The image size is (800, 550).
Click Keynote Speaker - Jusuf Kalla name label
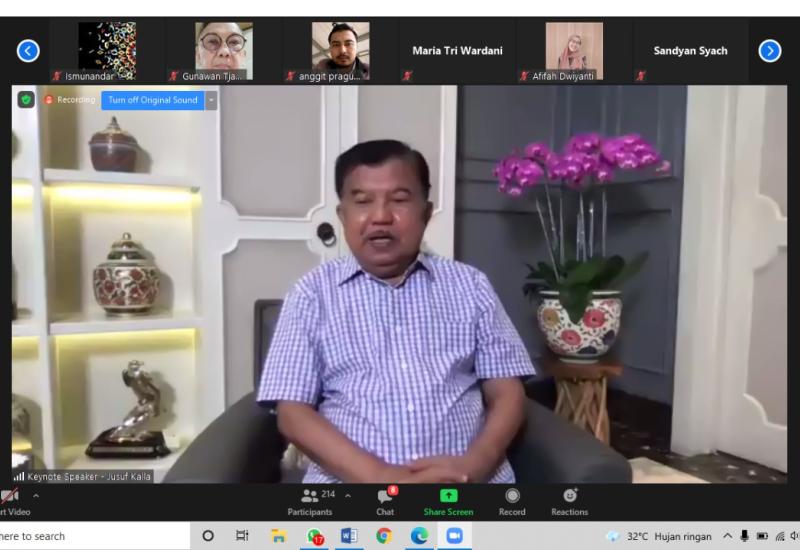(x=83, y=477)
